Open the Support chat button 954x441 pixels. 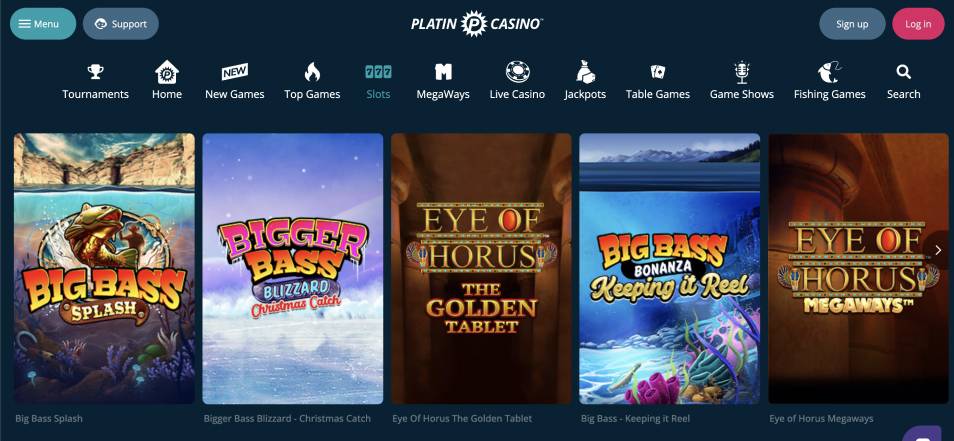tap(120, 24)
